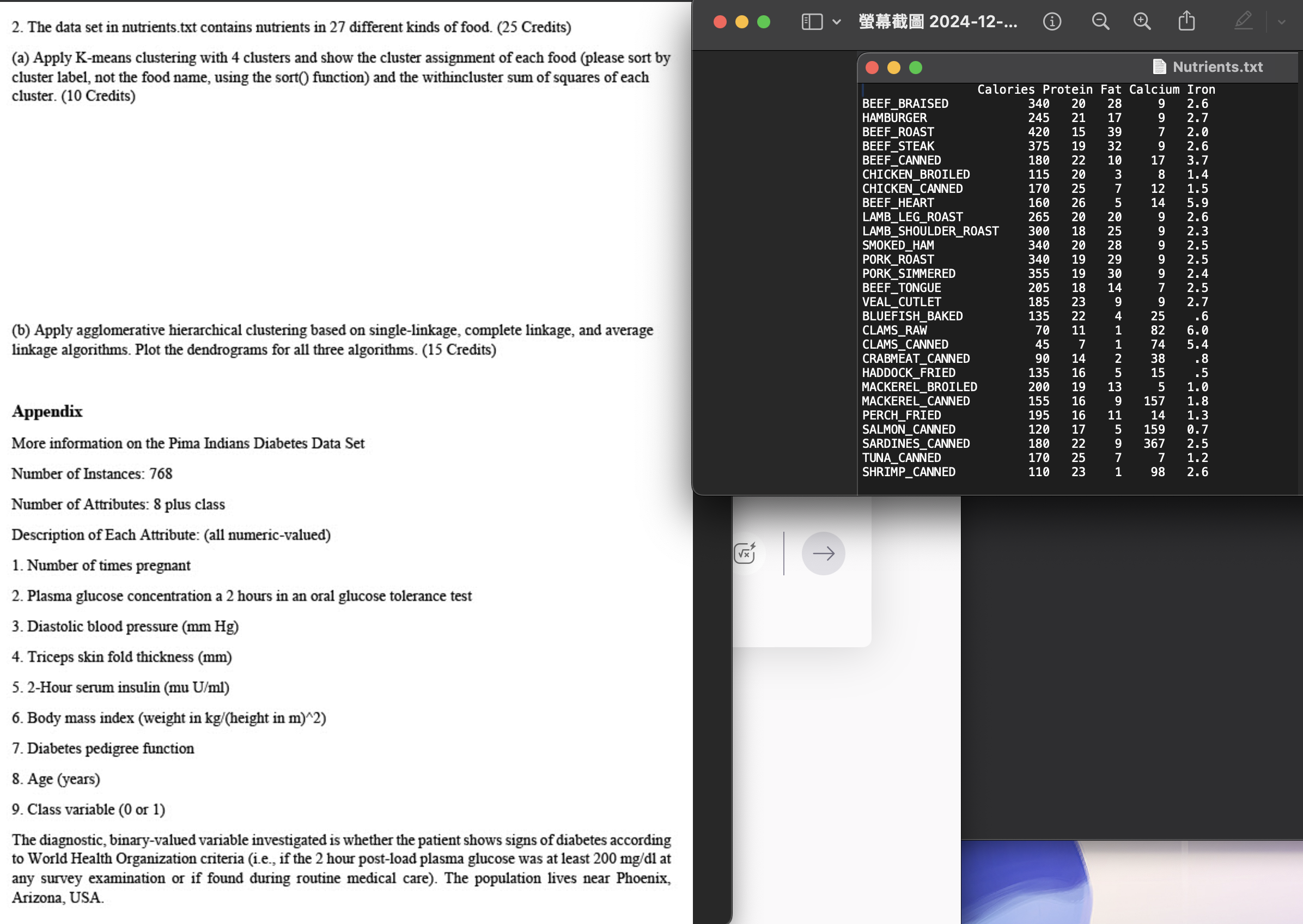Open the Share icon in the toolbar
This screenshot has width=1303, height=924.
[x=1186, y=22]
